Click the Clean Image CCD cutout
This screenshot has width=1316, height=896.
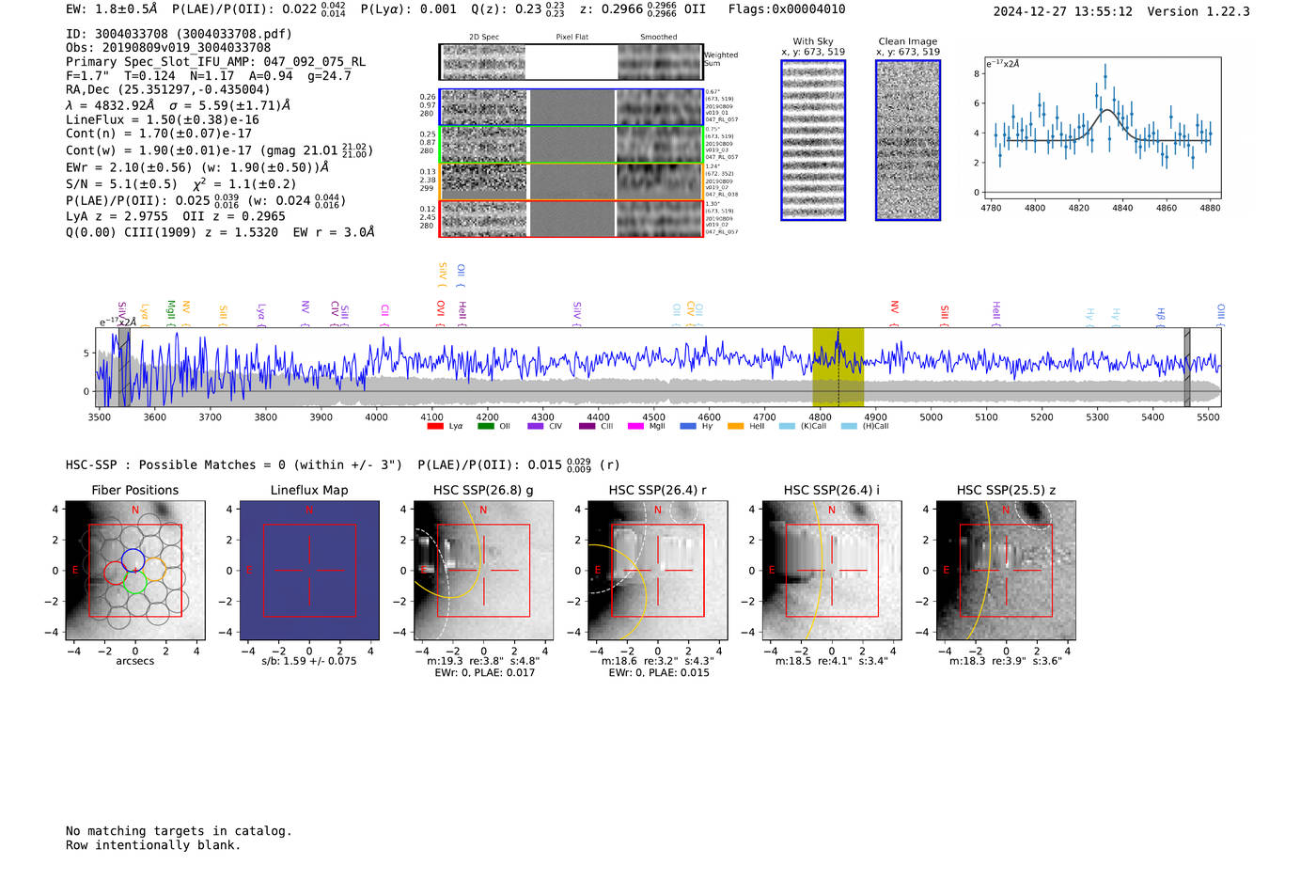click(908, 140)
